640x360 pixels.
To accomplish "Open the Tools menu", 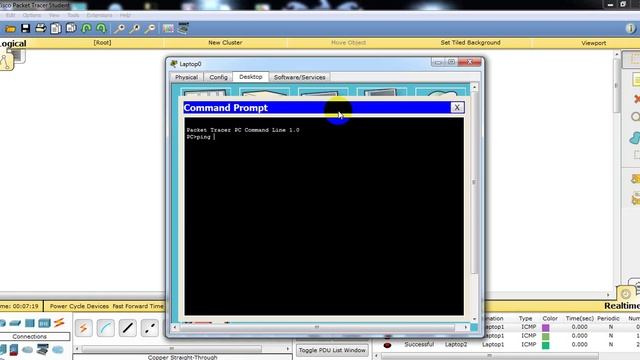I will pyautogui.click(x=73, y=15).
